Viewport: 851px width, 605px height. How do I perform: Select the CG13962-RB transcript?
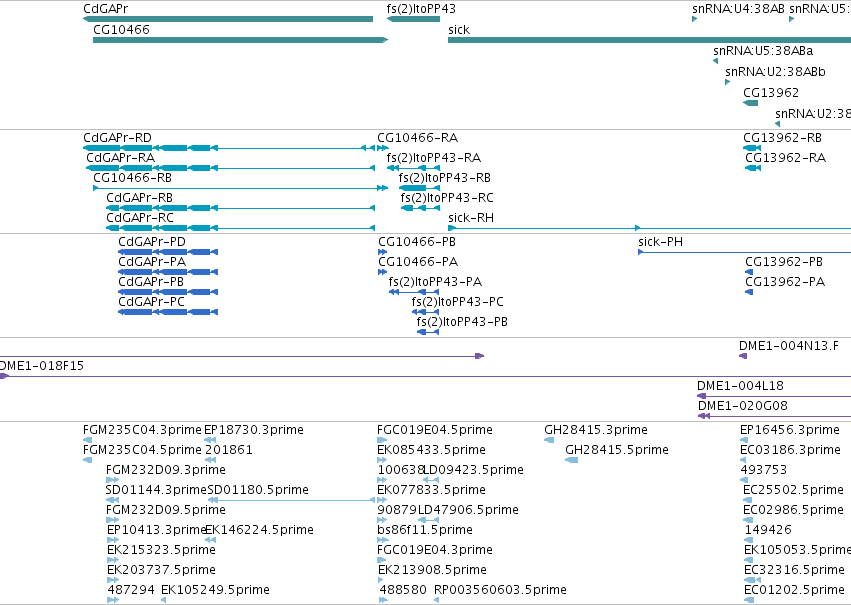click(x=752, y=148)
